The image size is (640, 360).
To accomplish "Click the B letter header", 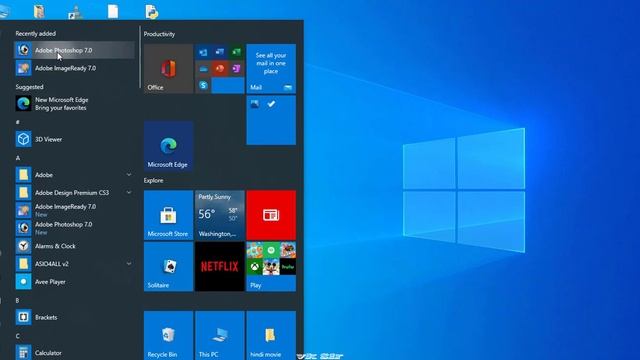I will tap(17, 300).
